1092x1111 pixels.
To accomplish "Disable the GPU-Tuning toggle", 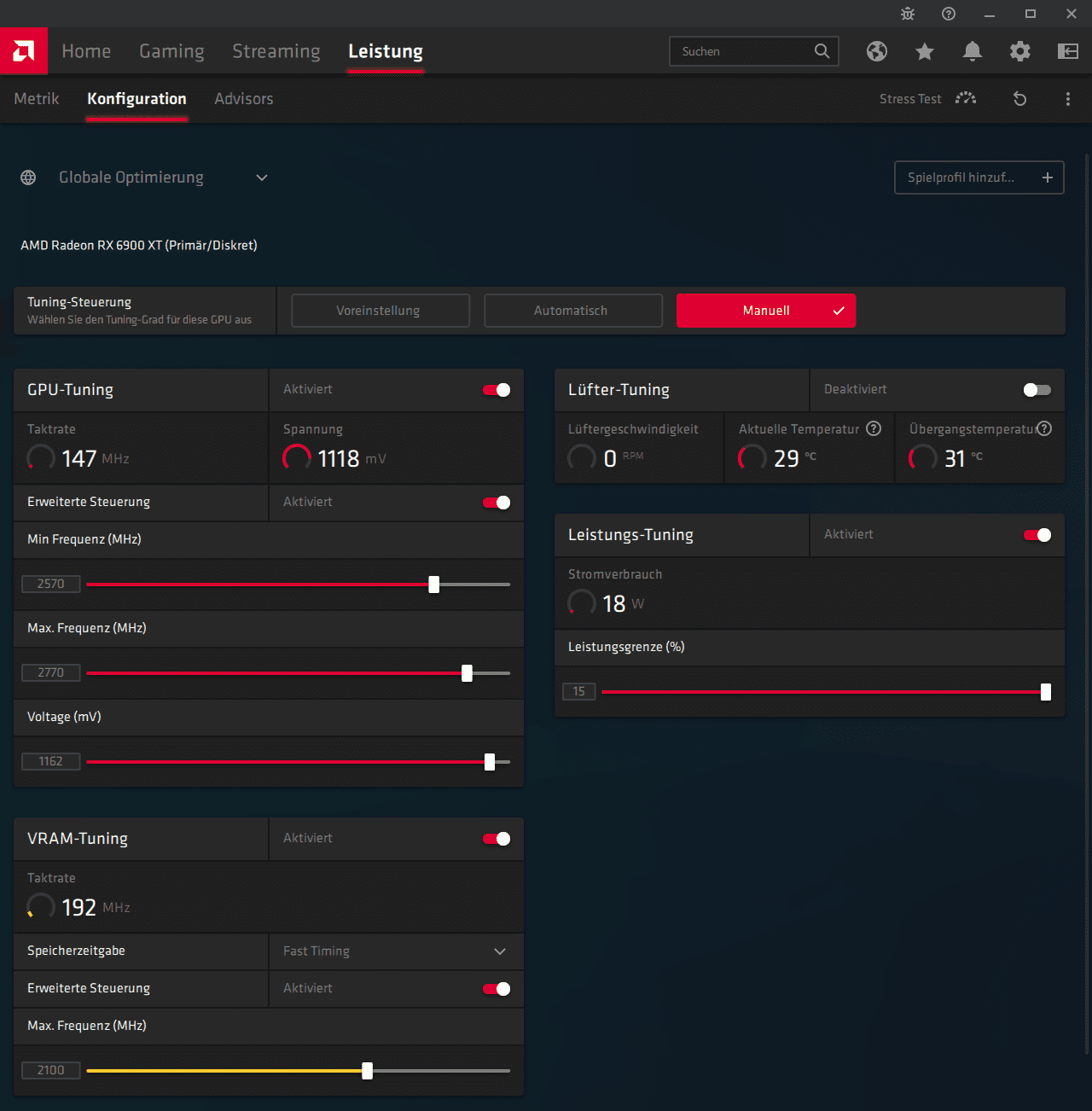I will point(497,390).
